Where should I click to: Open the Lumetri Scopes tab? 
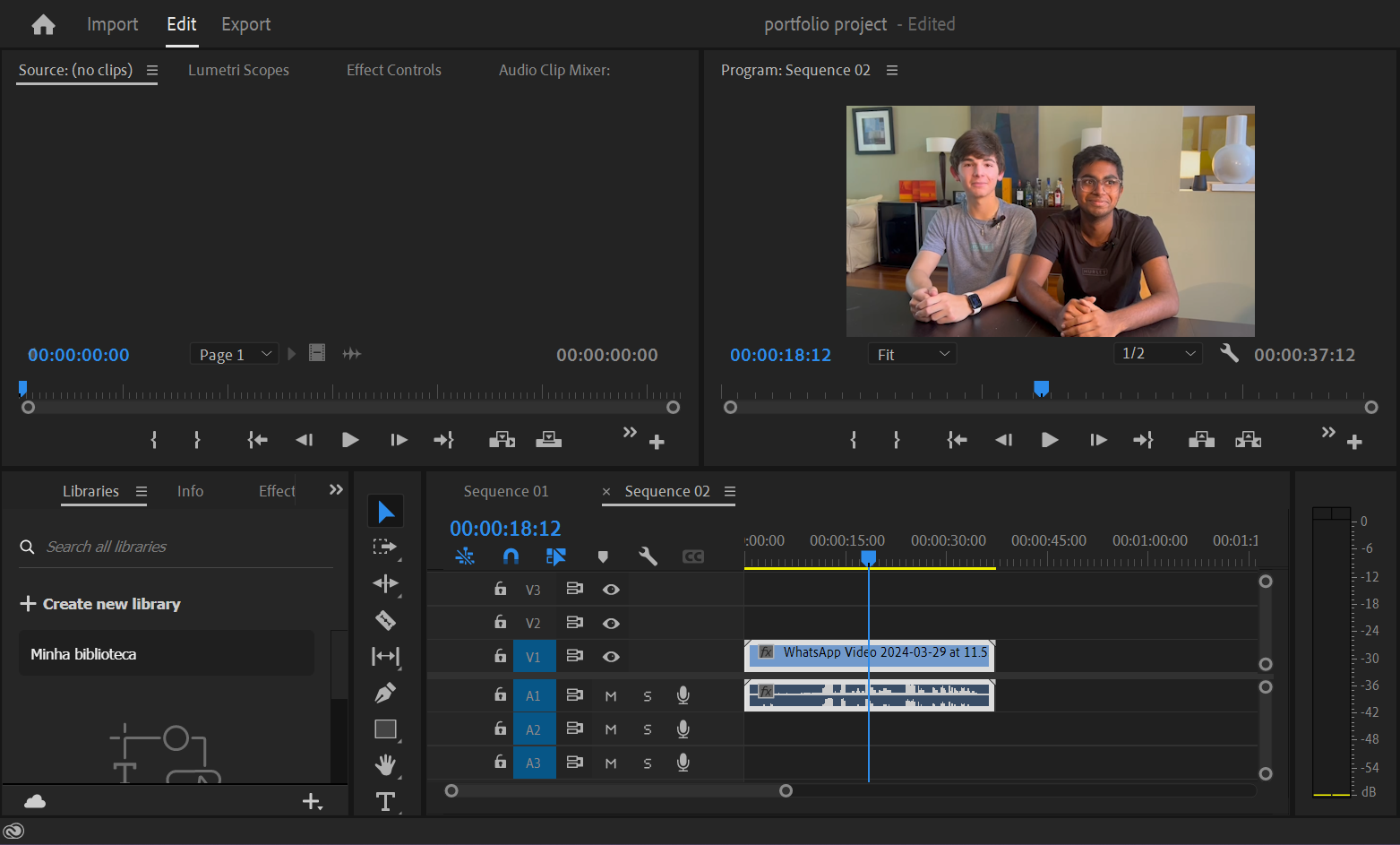click(238, 70)
